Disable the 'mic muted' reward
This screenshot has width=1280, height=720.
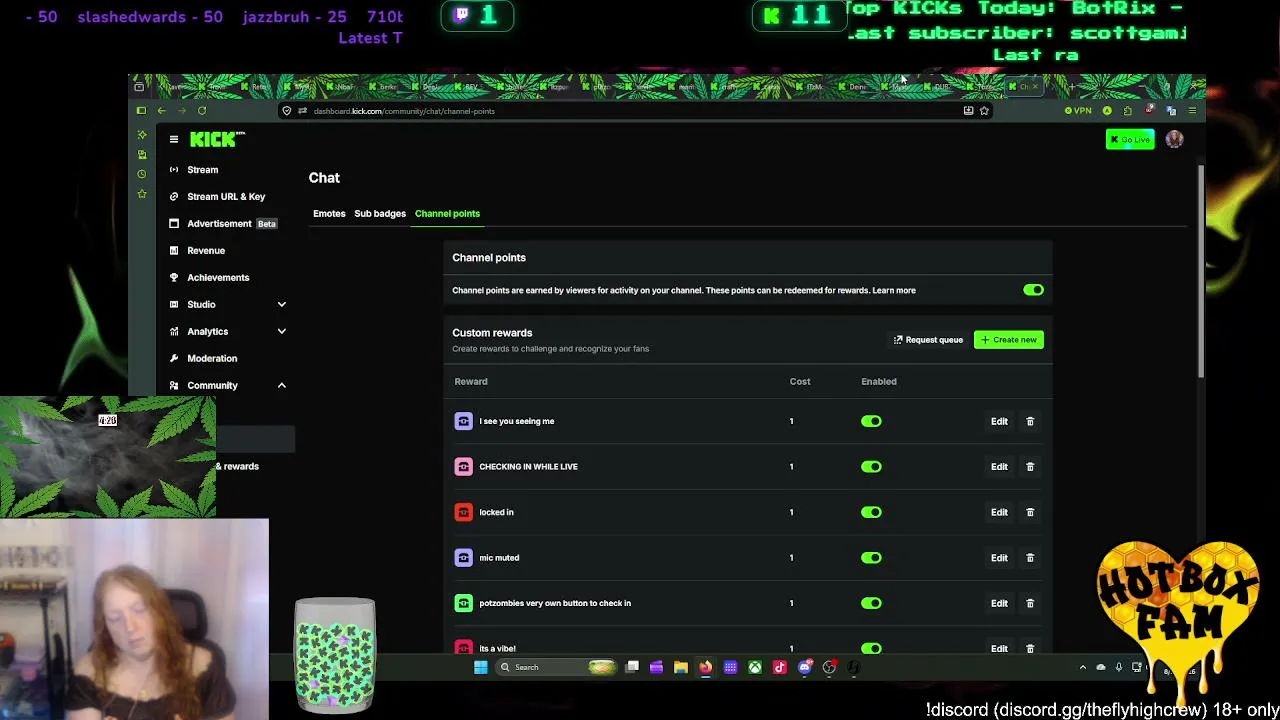871,558
